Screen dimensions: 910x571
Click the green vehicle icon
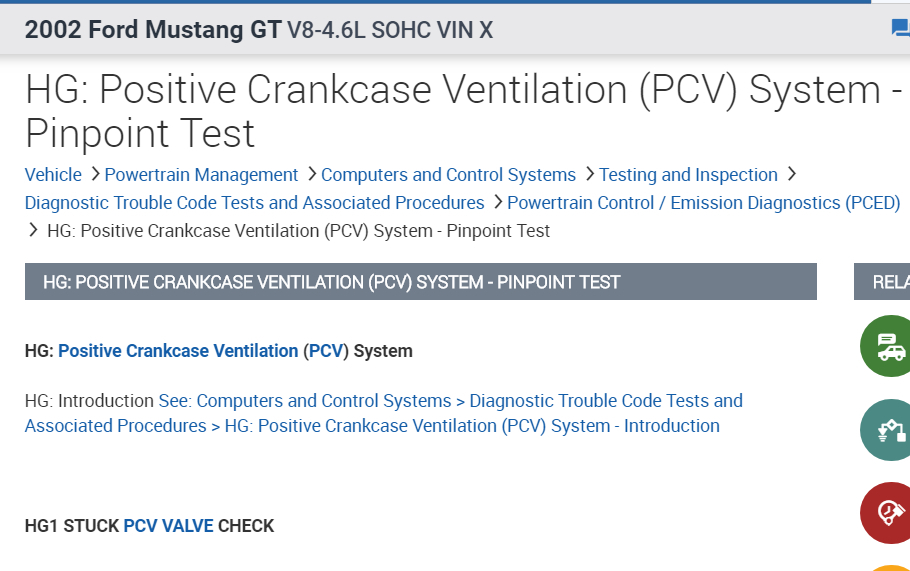click(888, 346)
